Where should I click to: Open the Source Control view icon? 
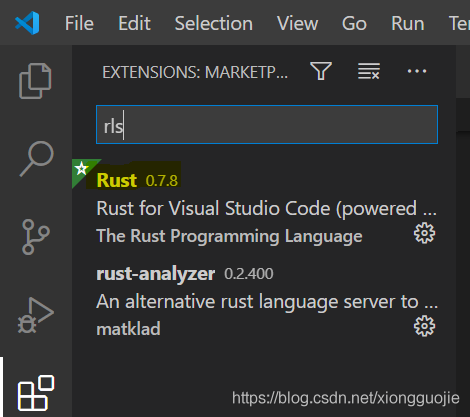click(35, 237)
